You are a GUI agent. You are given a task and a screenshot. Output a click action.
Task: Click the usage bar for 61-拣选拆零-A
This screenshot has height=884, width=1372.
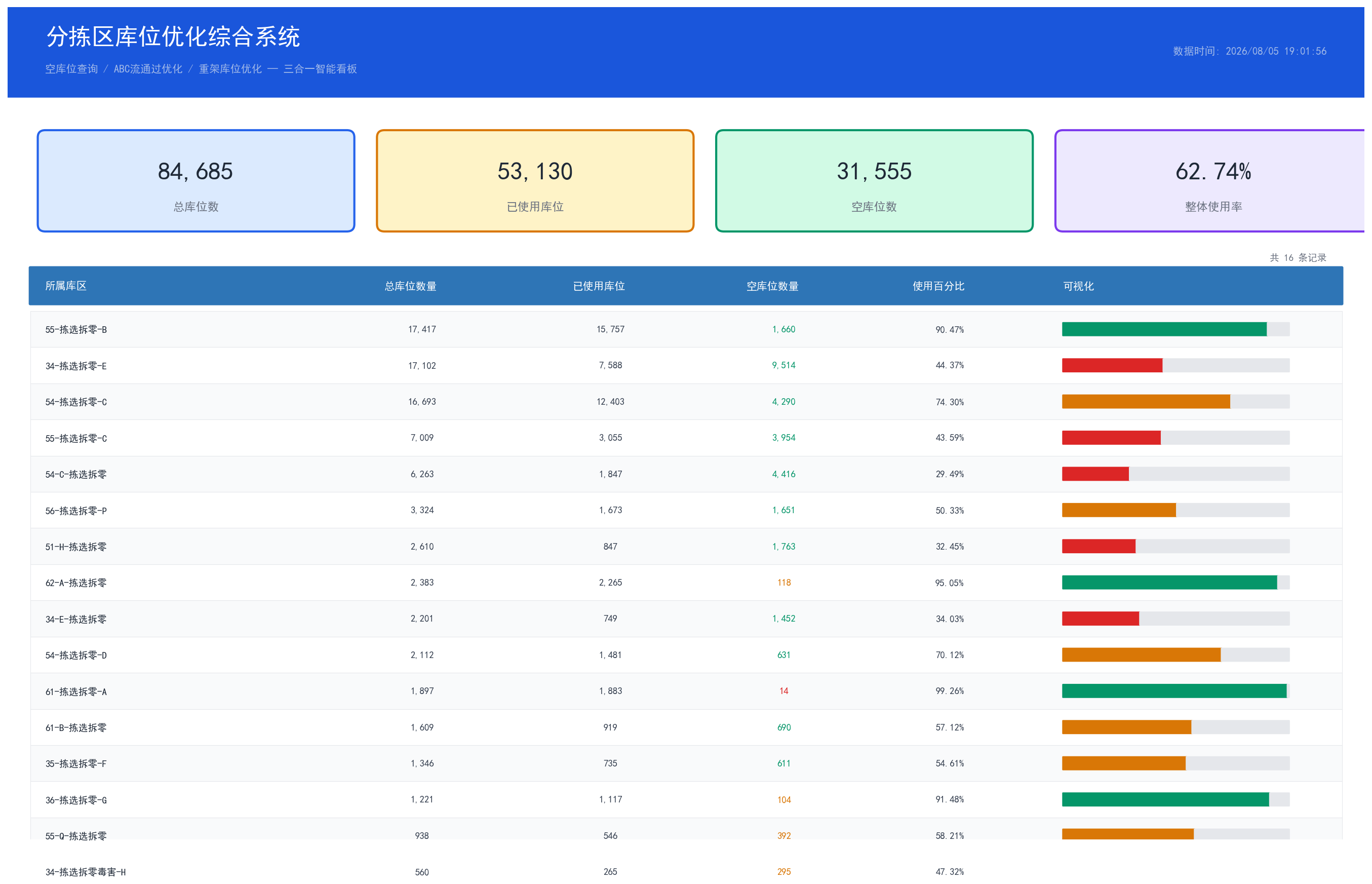tap(1175, 691)
